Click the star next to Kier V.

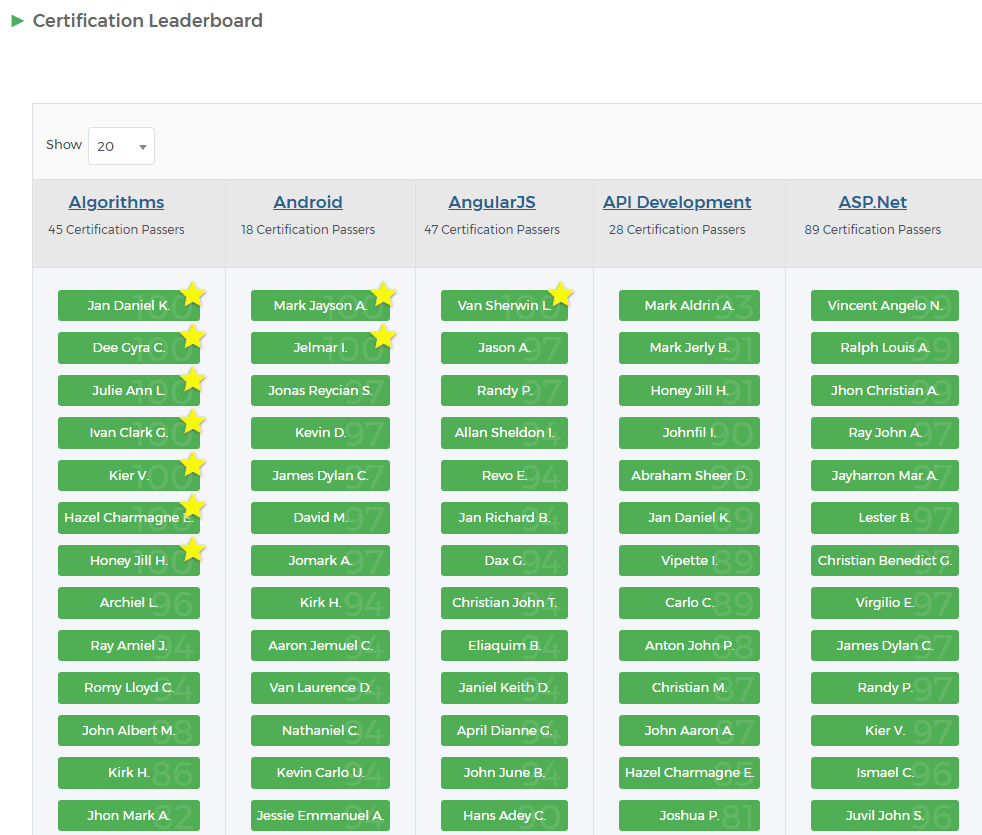coord(192,463)
